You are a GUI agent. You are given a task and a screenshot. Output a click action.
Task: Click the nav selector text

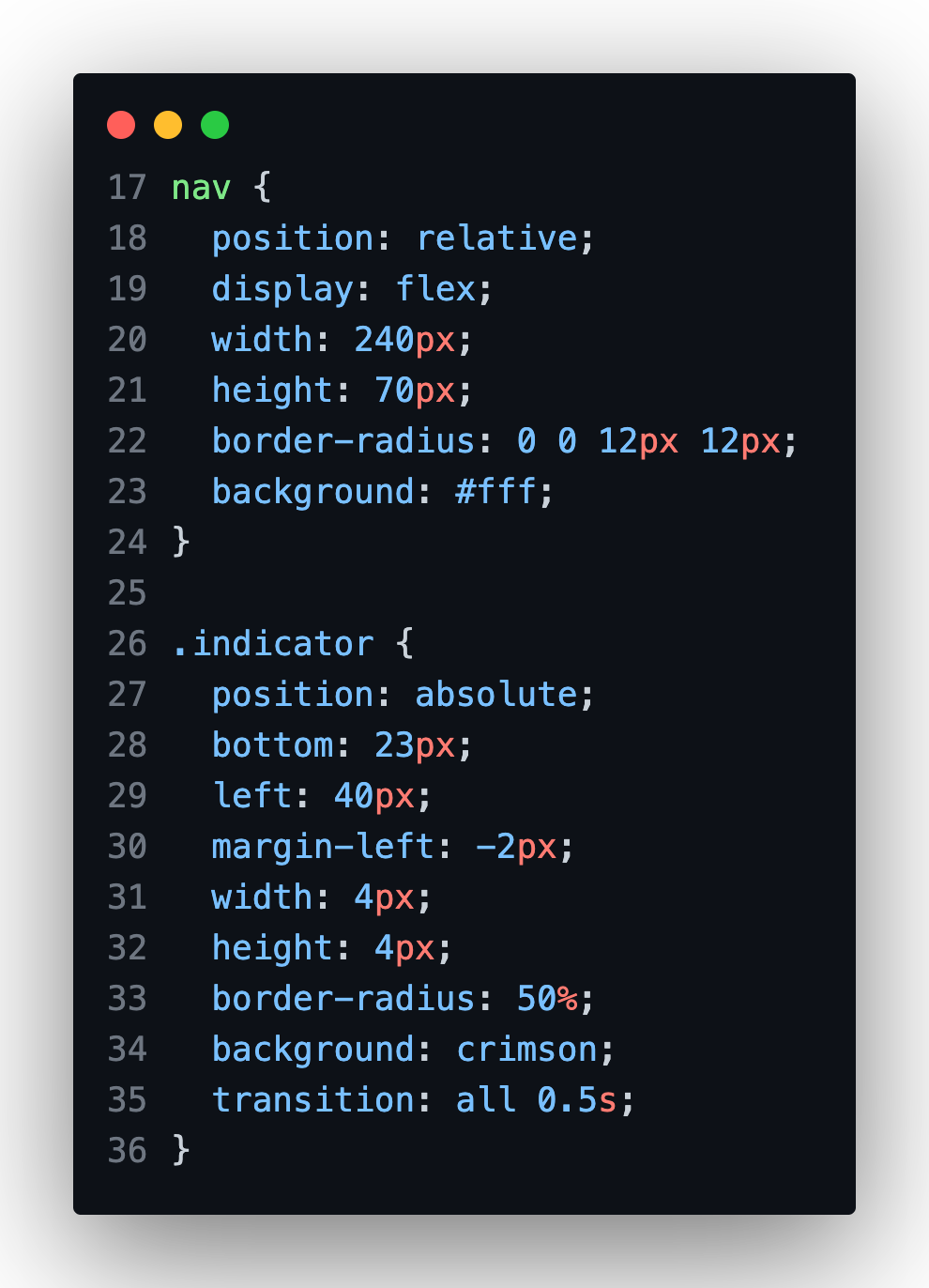click(201, 188)
